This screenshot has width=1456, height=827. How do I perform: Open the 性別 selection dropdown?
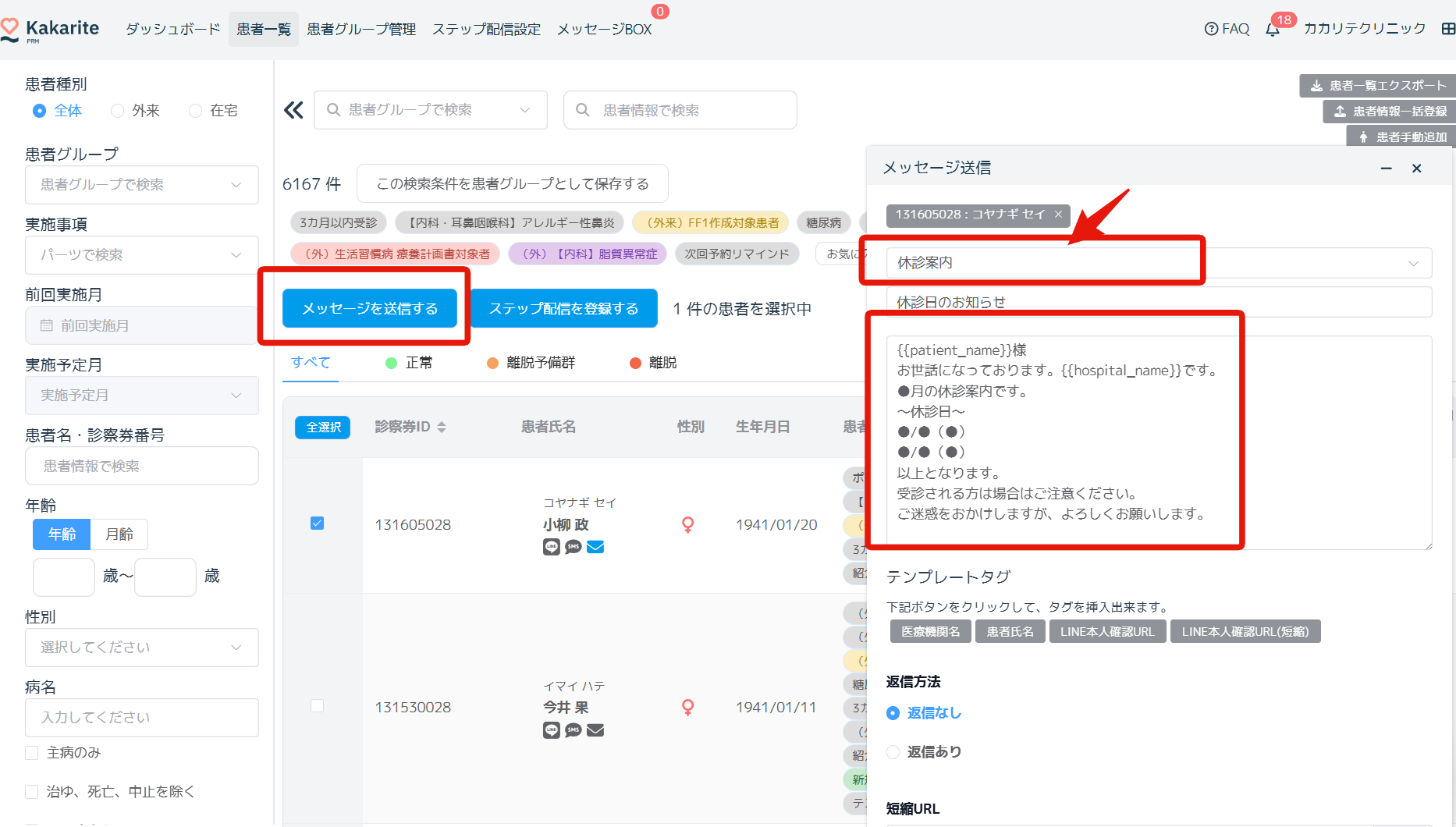(x=141, y=648)
